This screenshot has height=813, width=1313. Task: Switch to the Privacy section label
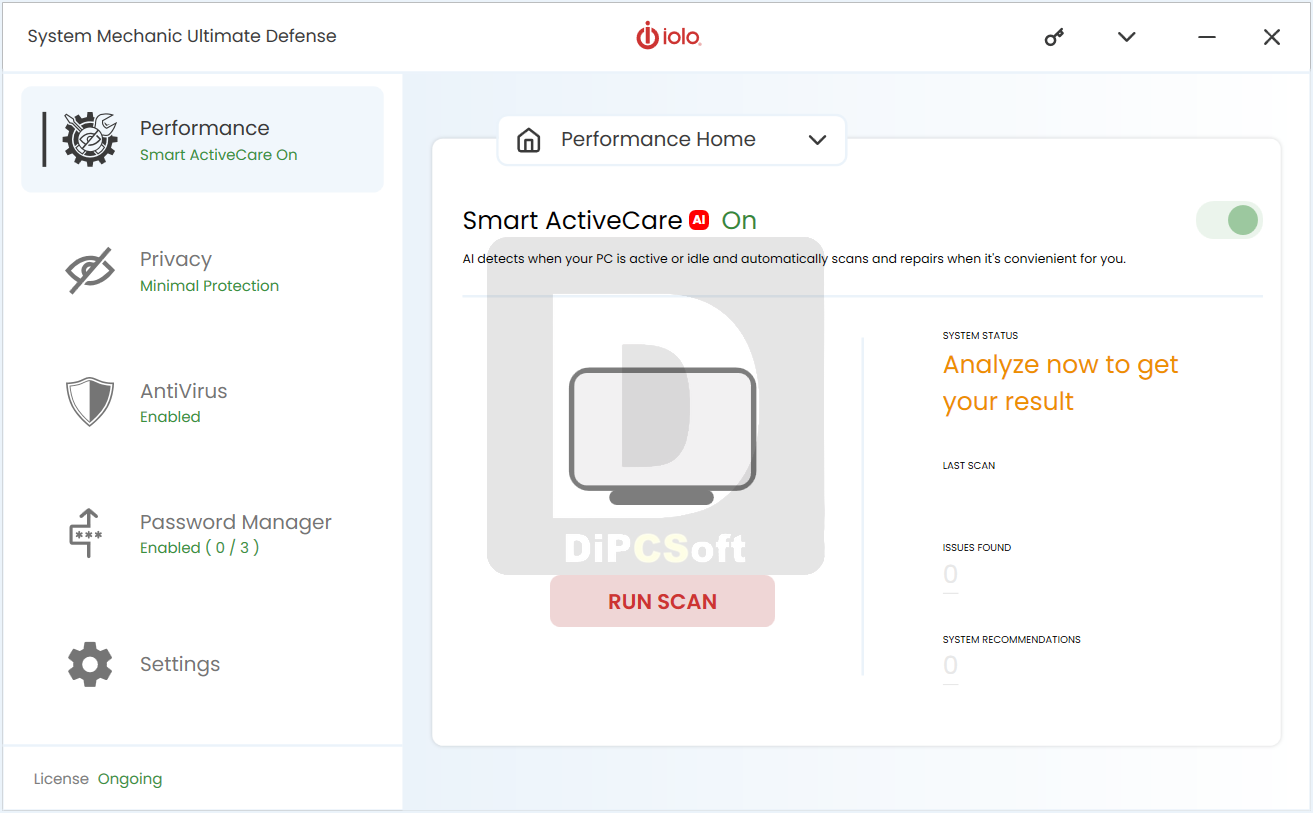pos(176,259)
